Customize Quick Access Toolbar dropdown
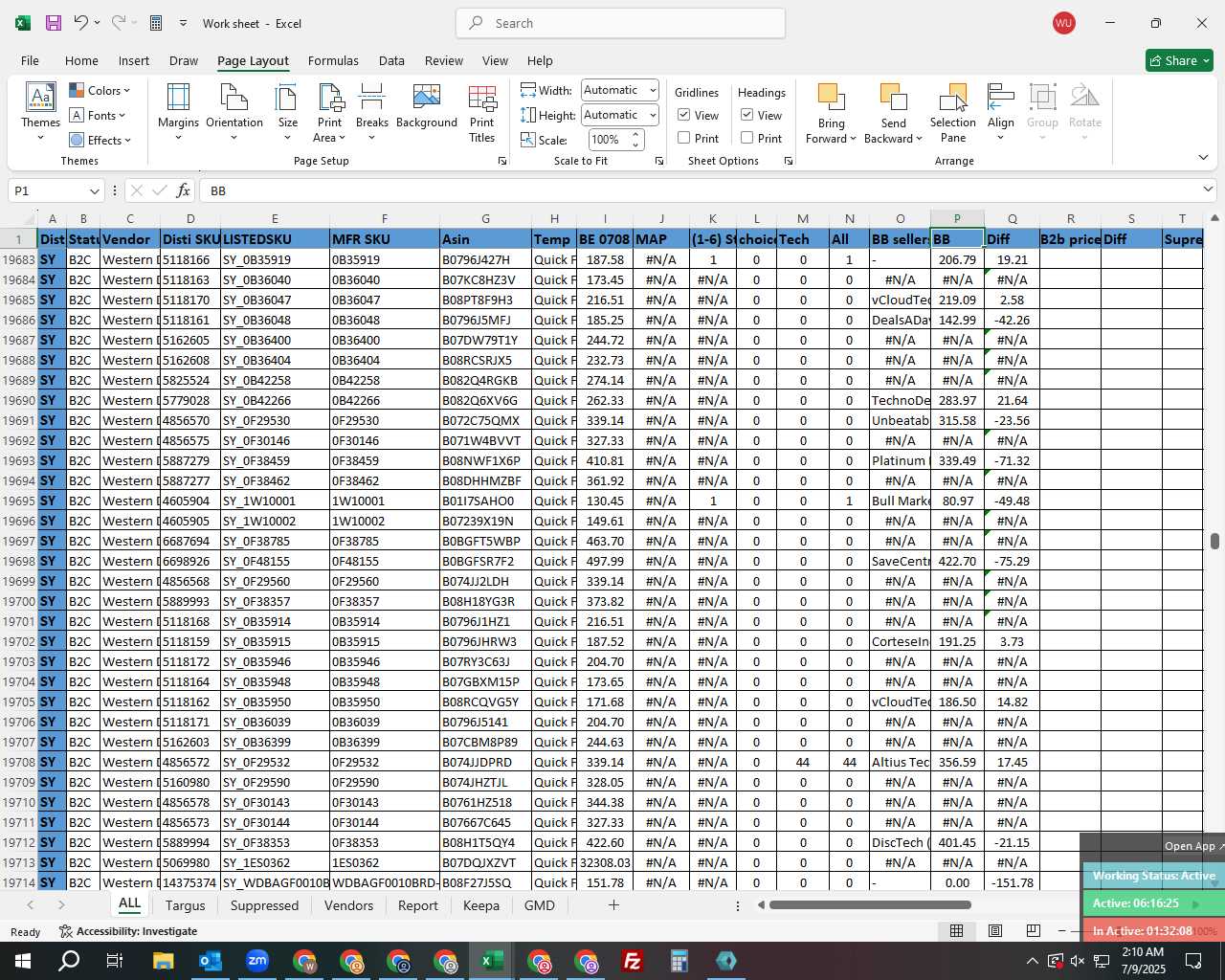Viewport: 1225px width, 980px height. pyautogui.click(x=183, y=23)
